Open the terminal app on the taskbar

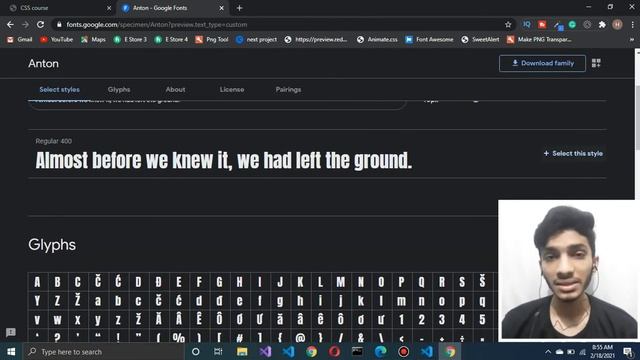[357, 351]
